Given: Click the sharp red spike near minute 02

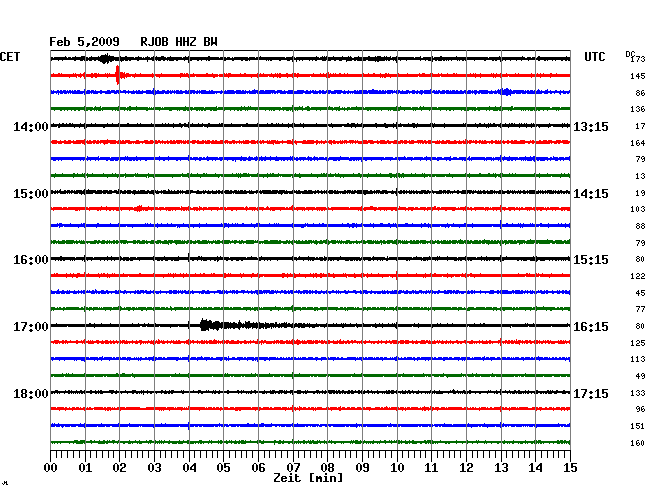Looking at the screenshot, I should 118,75.
